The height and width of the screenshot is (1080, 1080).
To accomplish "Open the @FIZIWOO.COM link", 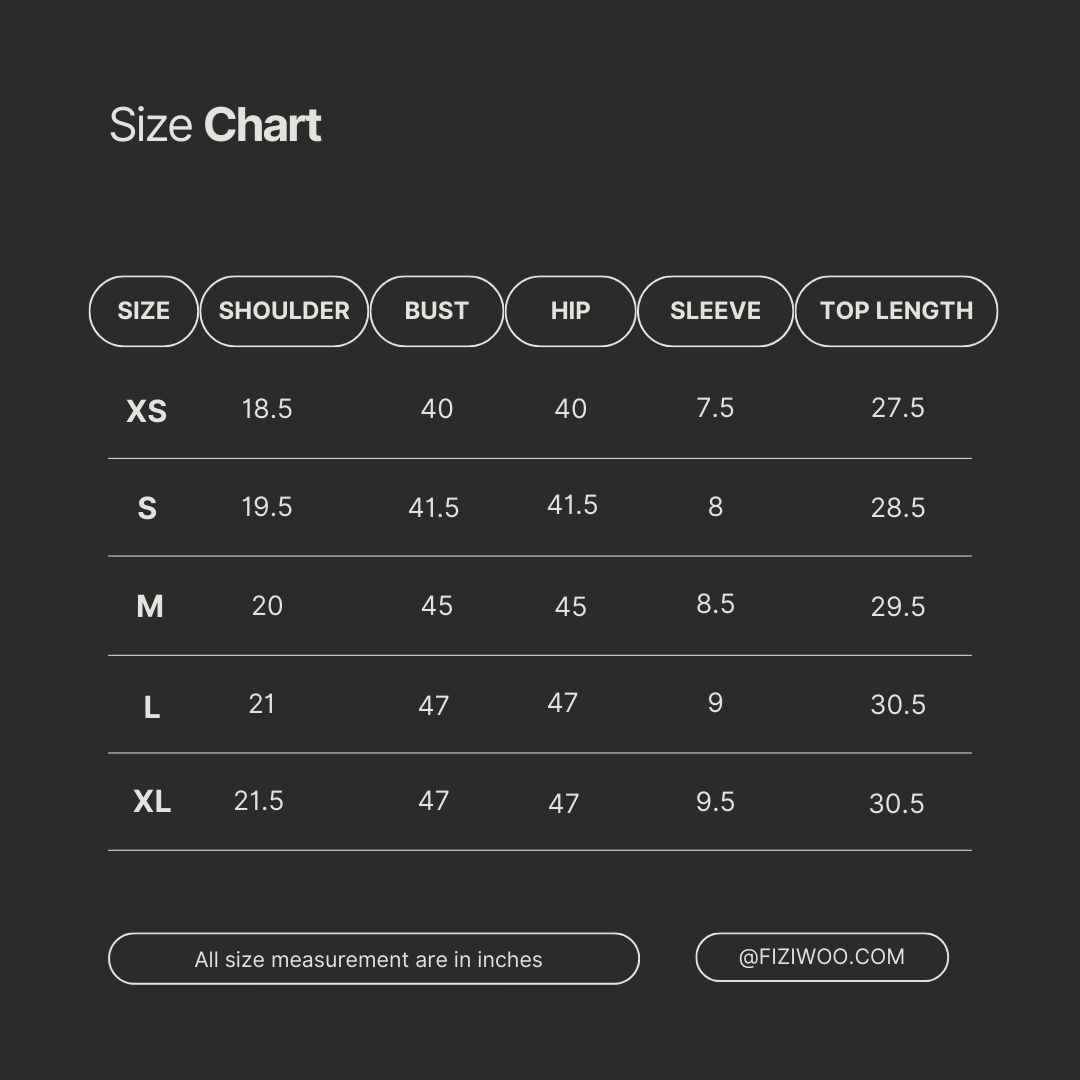I will (821, 957).
